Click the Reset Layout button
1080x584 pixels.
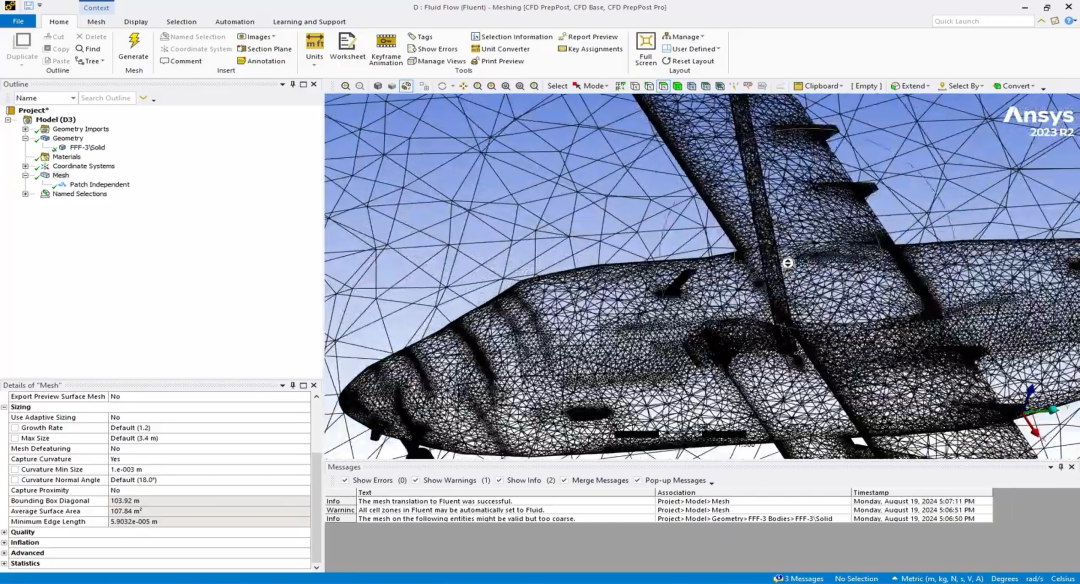point(688,61)
